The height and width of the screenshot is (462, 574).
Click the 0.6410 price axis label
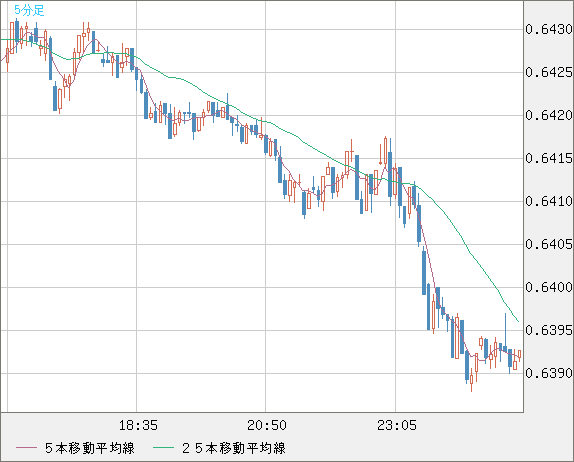(549, 201)
